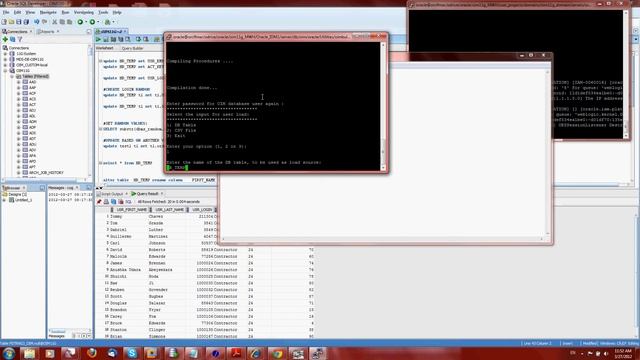Open Windows Explorer folder on the taskbar

(x=29, y=353)
